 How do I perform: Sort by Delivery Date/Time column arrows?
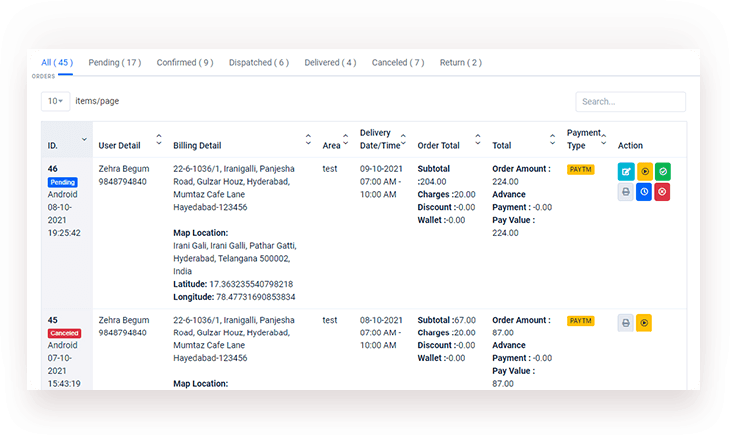[x=403, y=139]
